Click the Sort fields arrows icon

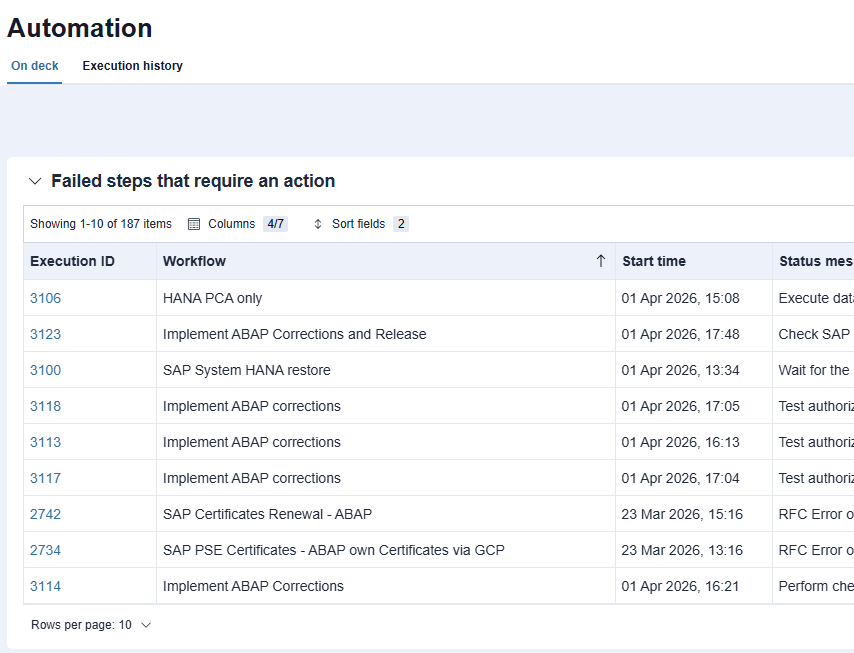pos(318,224)
